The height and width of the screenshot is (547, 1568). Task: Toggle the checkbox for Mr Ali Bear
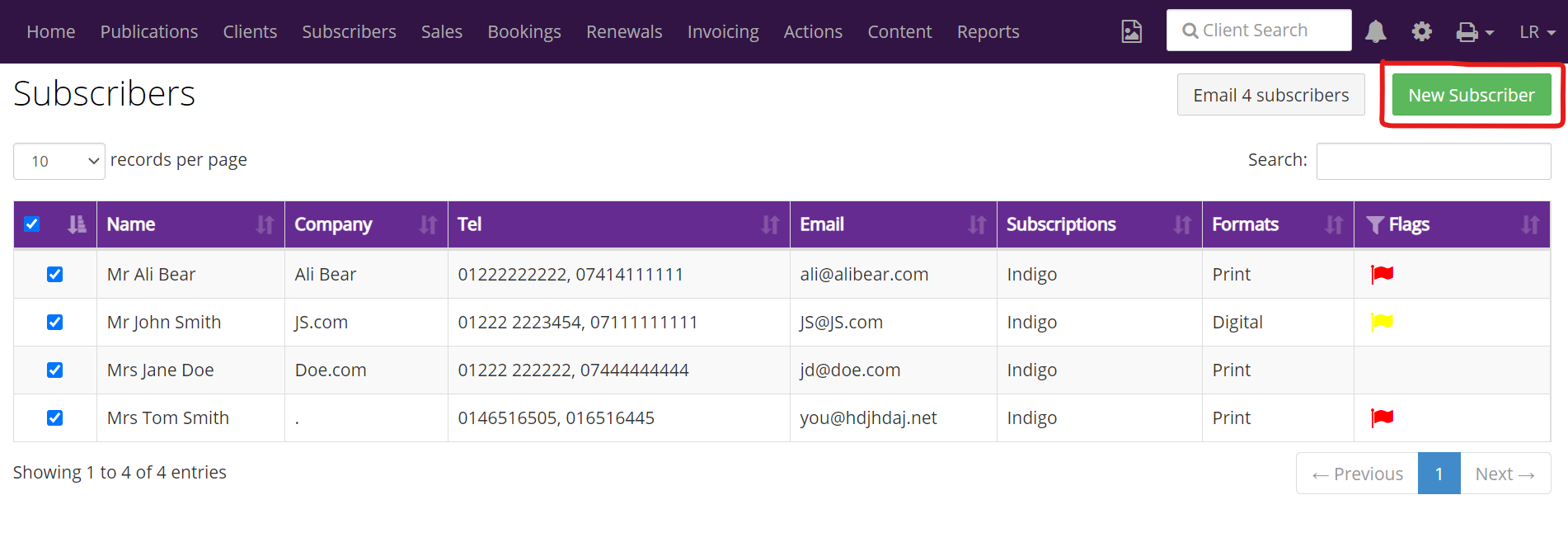pos(55,274)
